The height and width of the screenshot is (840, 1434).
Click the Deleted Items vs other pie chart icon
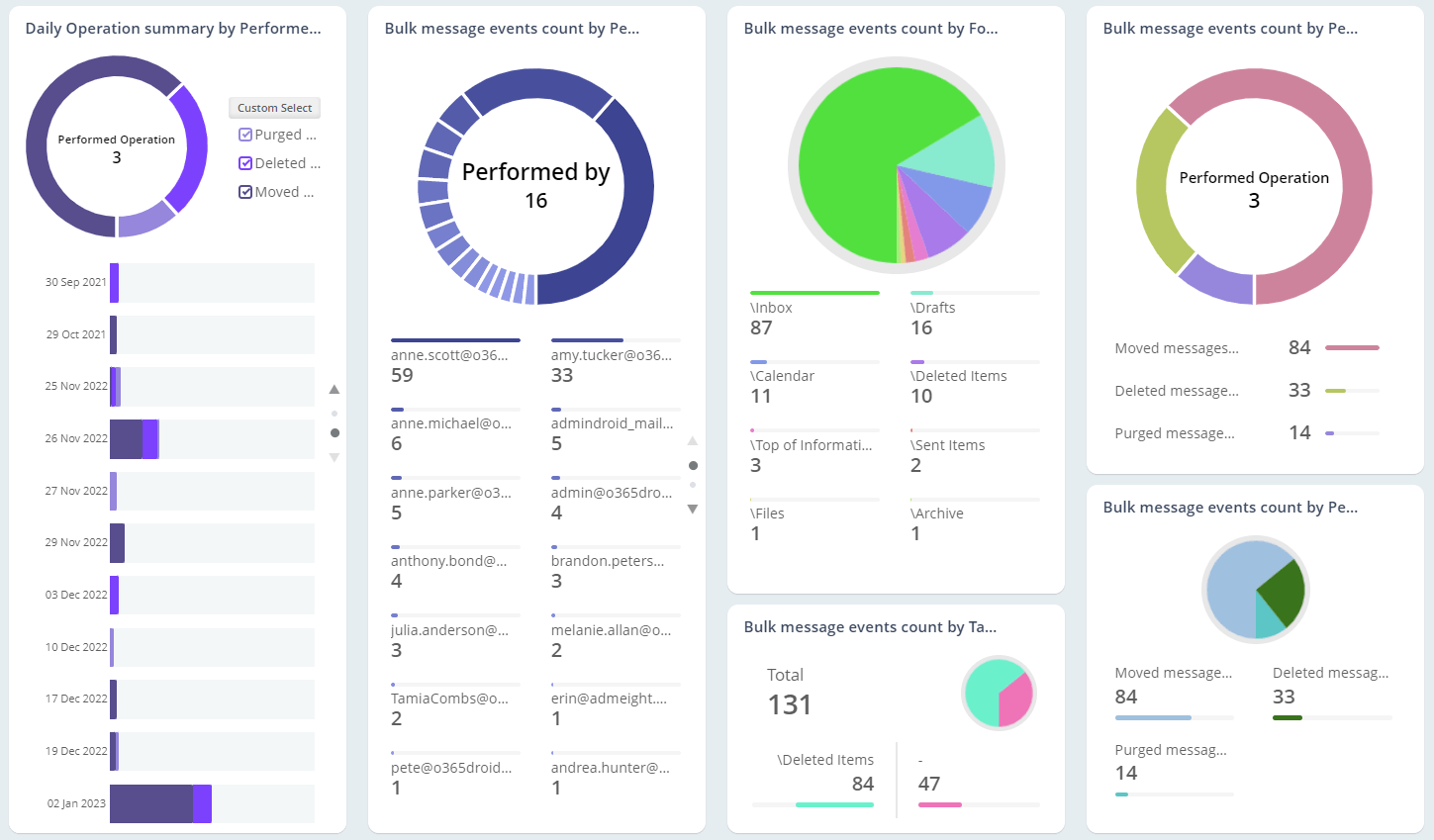pos(999,693)
